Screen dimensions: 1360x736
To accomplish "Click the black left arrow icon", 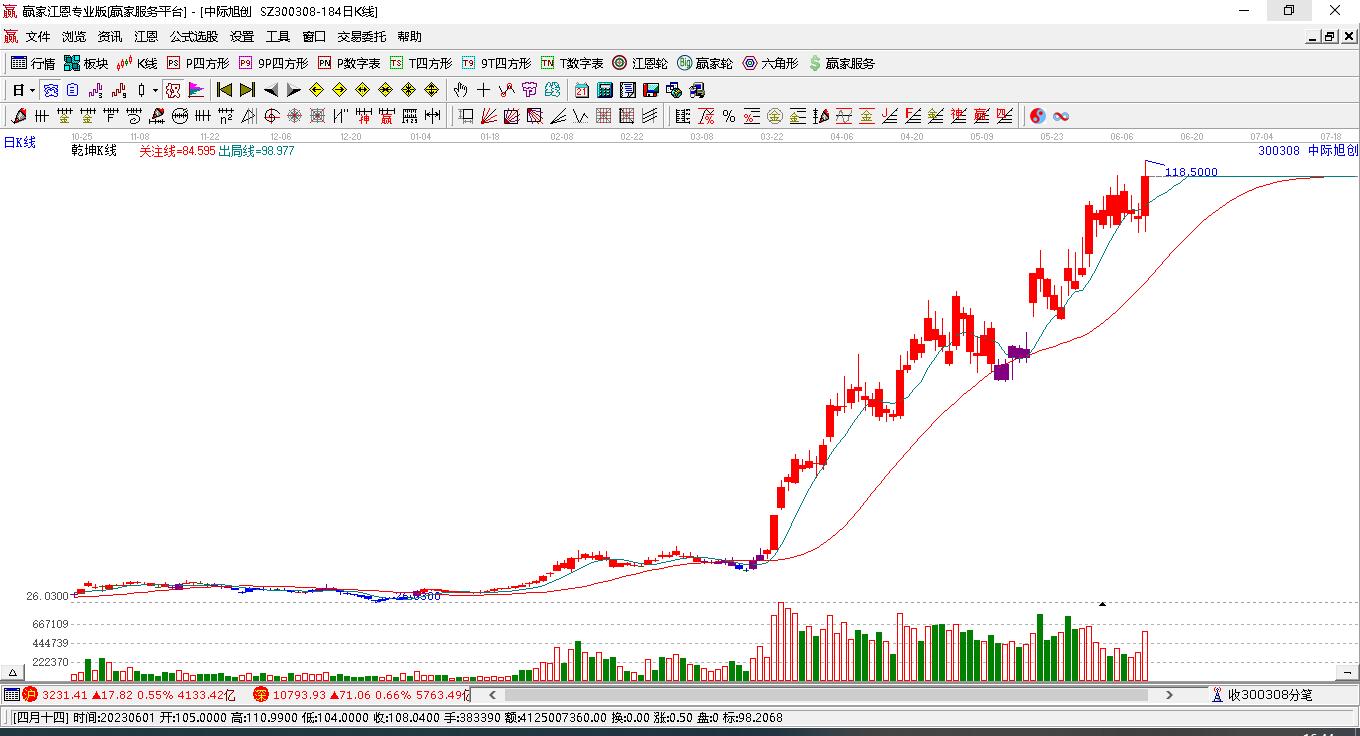I will (x=270, y=90).
